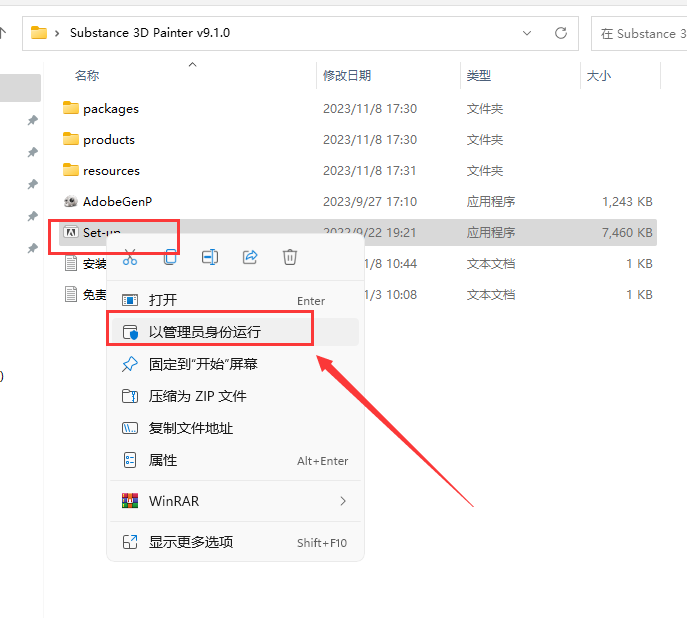The width and height of the screenshot is (687, 618).
Task: Click the Cut scissors icon in context menu
Action: pyautogui.click(x=130, y=258)
